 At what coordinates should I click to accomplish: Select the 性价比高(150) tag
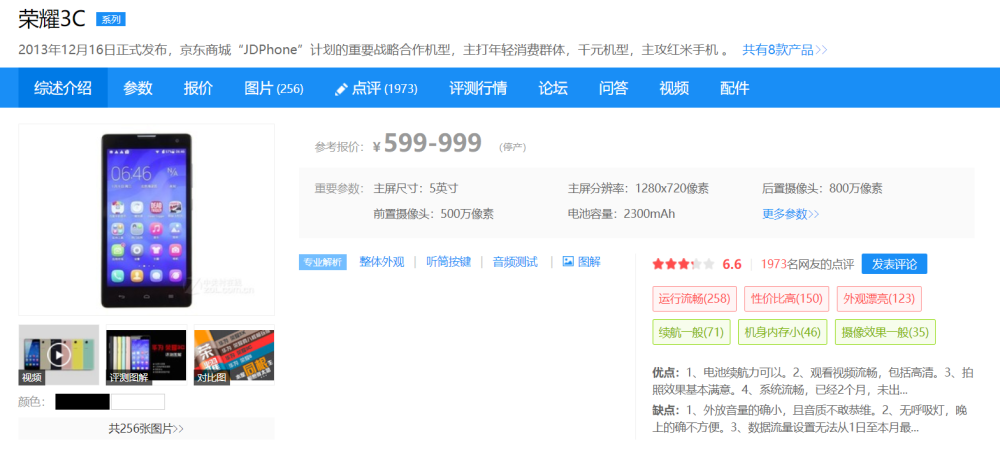[786, 299]
